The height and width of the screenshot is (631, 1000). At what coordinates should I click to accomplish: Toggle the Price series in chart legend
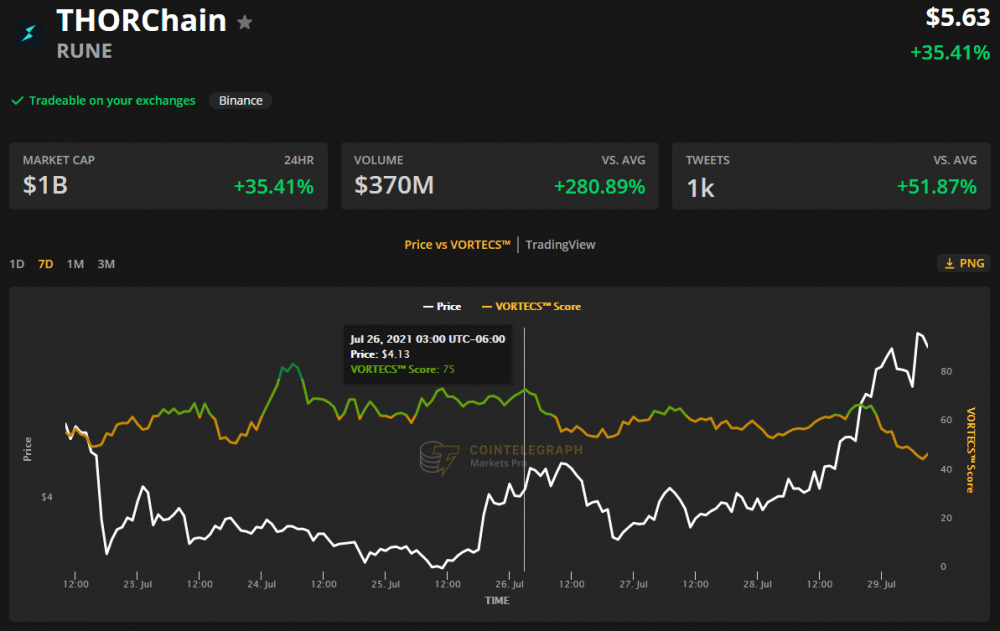tap(442, 306)
